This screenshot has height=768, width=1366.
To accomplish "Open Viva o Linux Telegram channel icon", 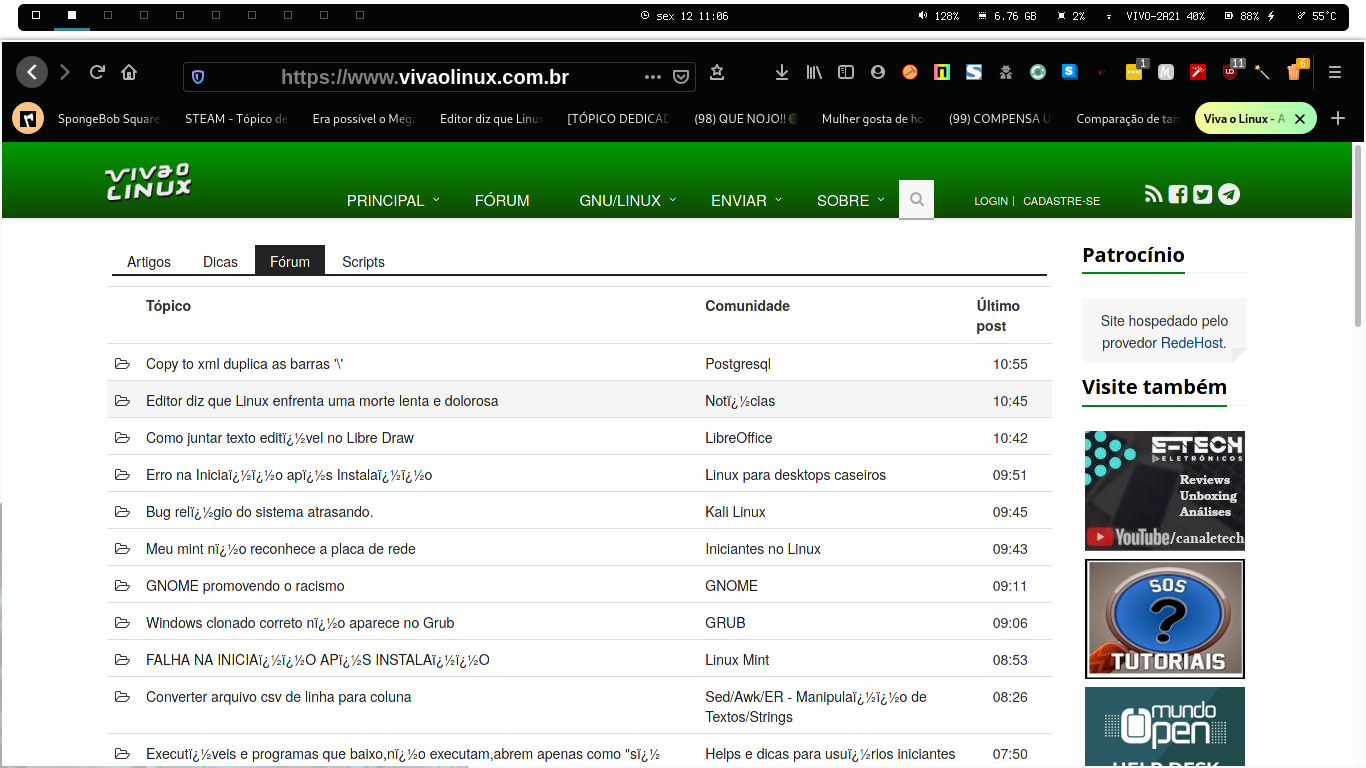I will click(1229, 194).
